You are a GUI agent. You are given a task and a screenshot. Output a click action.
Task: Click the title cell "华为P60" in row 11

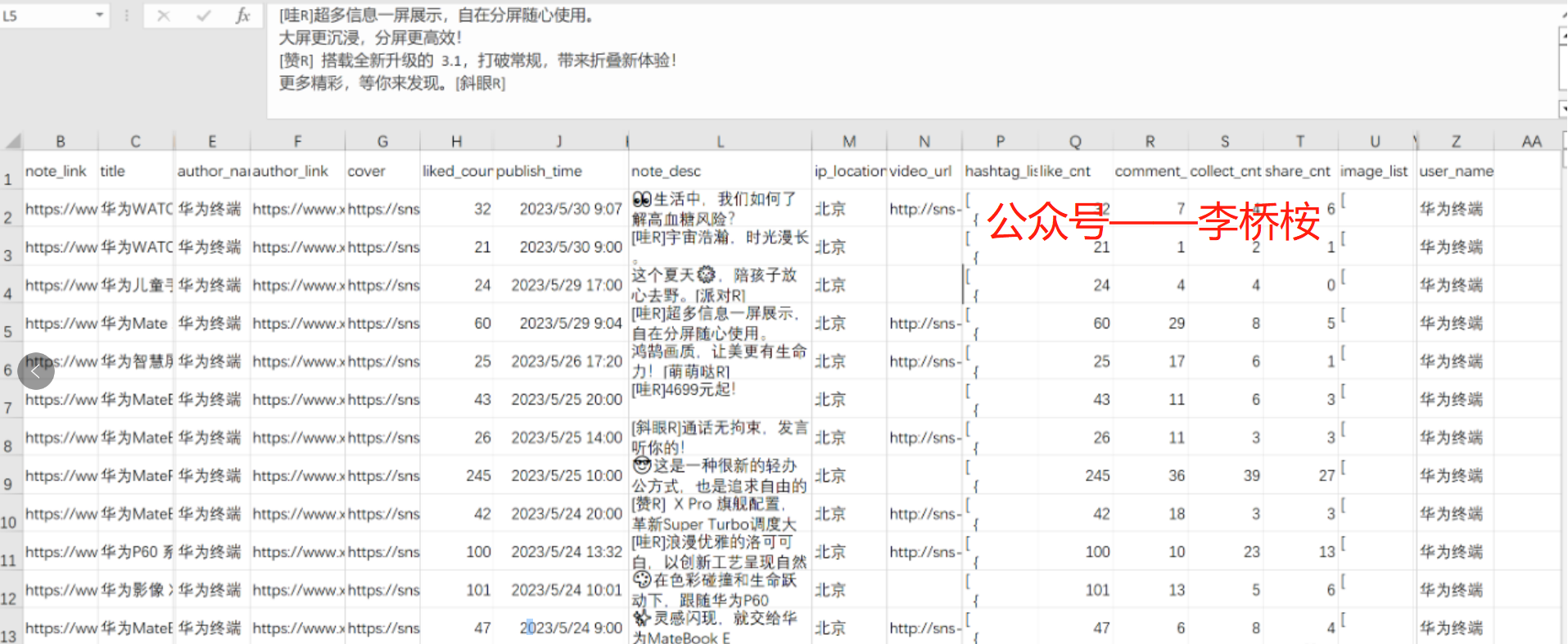(136, 551)
